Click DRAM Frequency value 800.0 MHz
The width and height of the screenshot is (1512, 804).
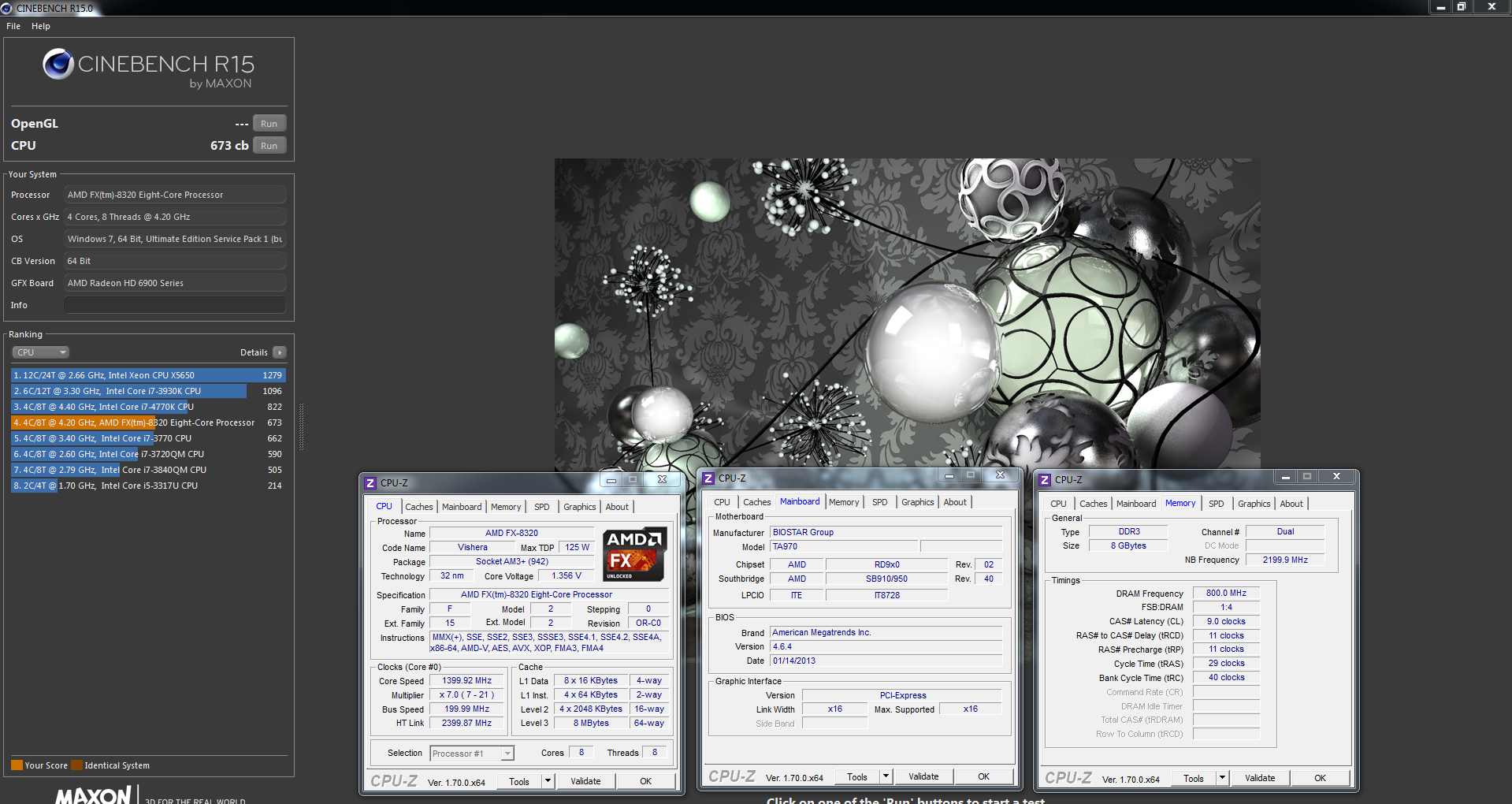coord(1226,593)
